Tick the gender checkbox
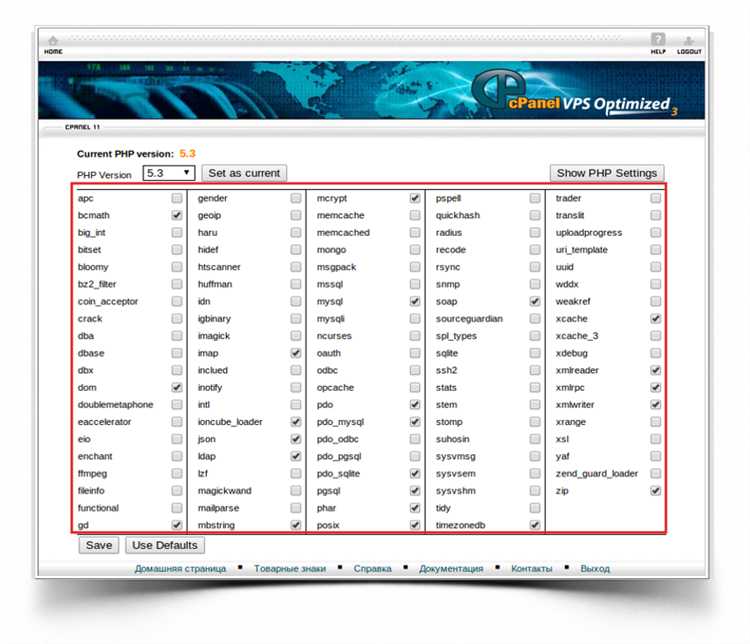The height and width of the screenshot is (644, 750). pyautogui.click(x=296, y=198)
